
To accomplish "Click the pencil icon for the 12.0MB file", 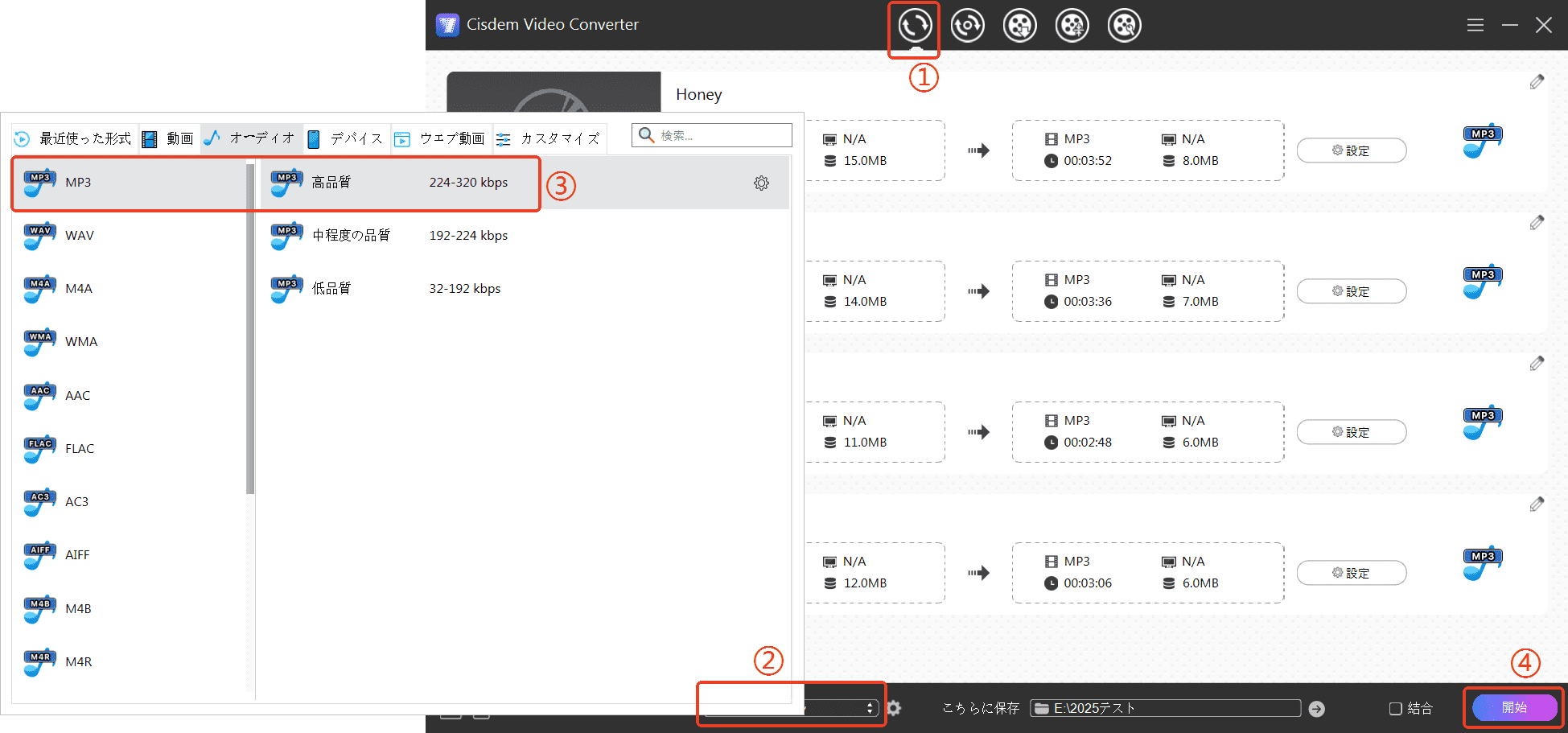I will (x=1537, y=504).
